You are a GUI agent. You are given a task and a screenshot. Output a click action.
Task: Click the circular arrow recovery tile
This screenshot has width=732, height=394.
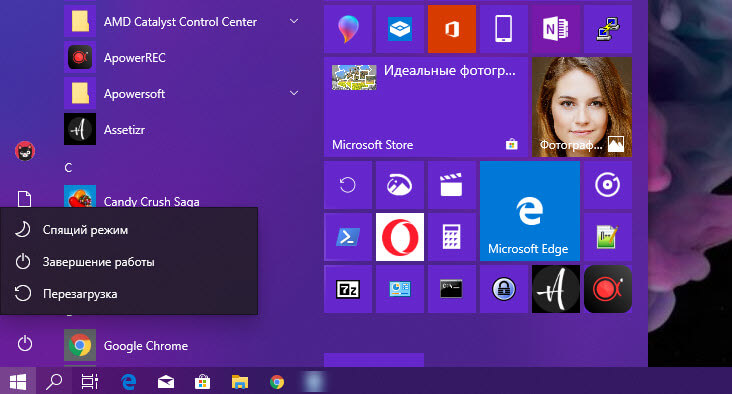[348, 185]
